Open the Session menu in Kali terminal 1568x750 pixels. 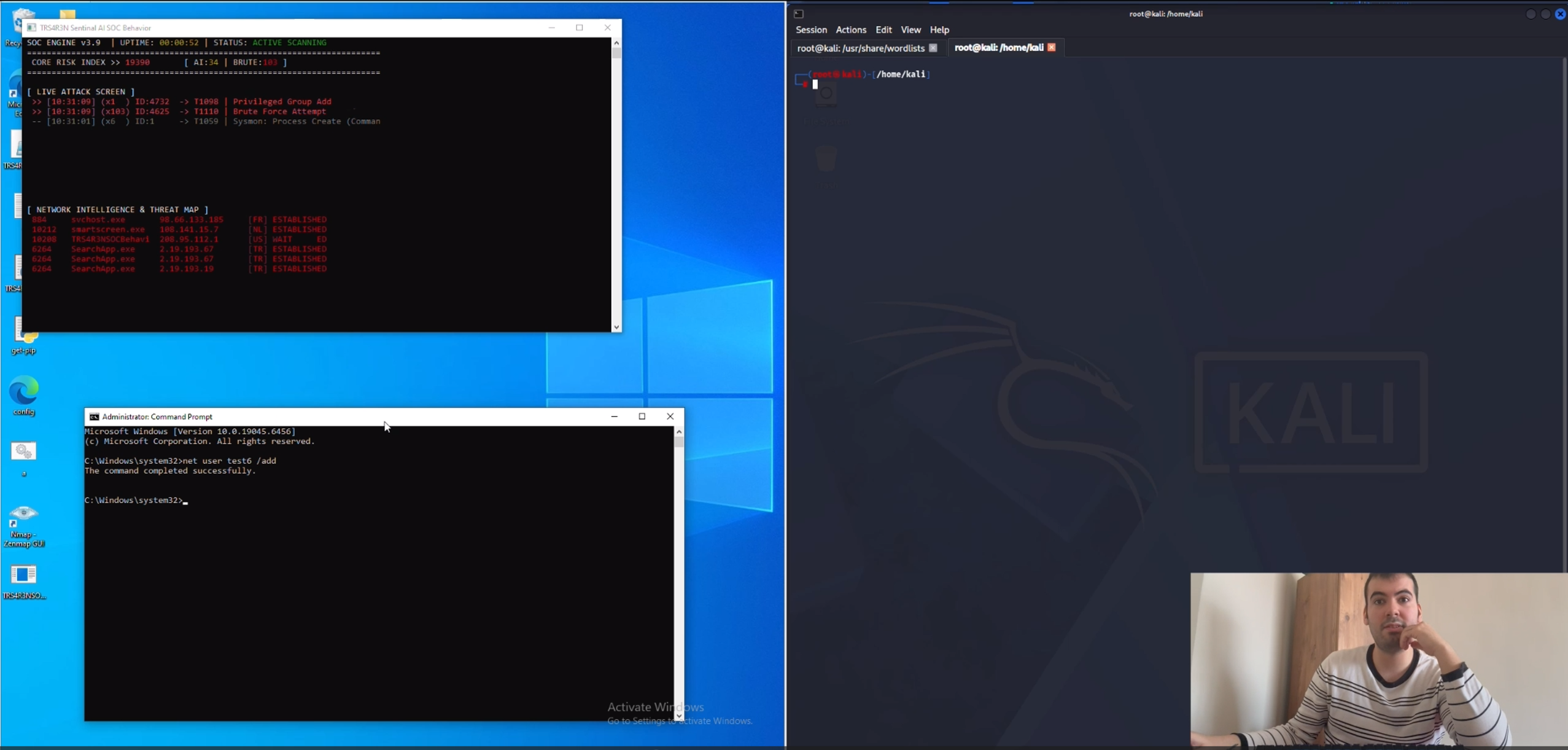point(811,30)
